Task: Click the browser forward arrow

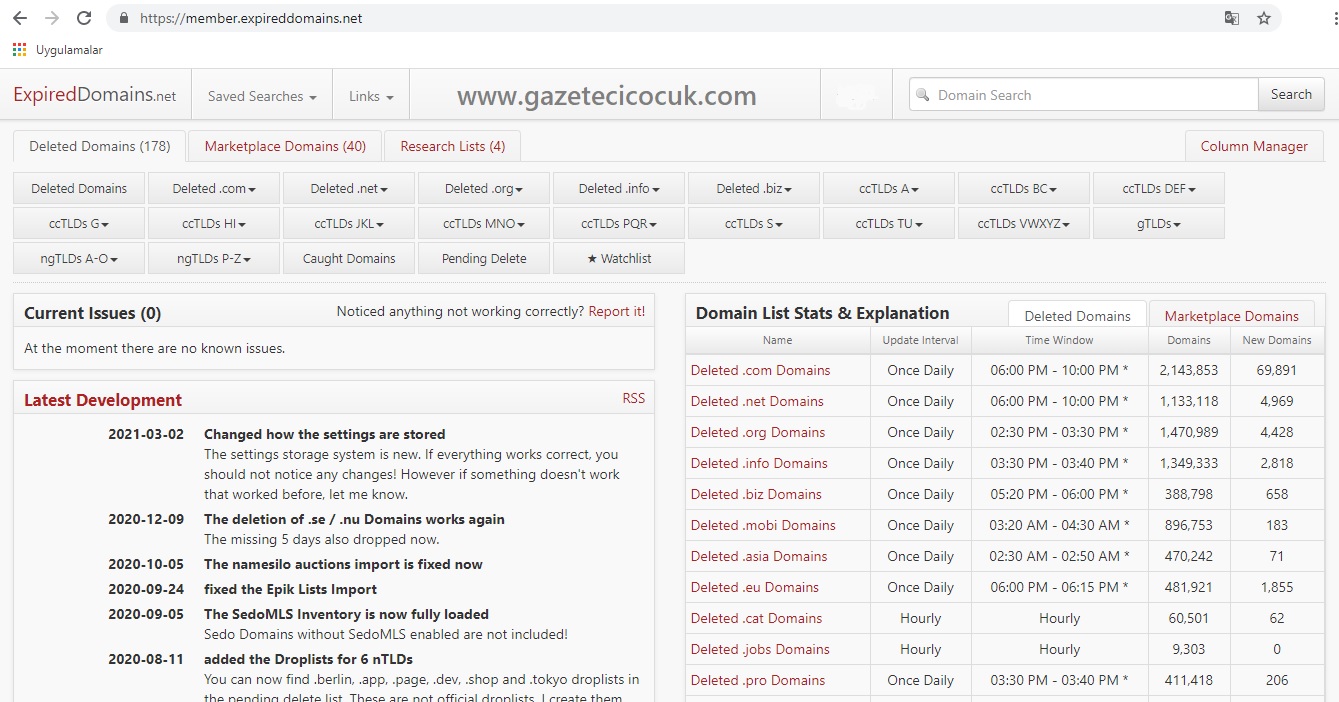Action: 52,18
